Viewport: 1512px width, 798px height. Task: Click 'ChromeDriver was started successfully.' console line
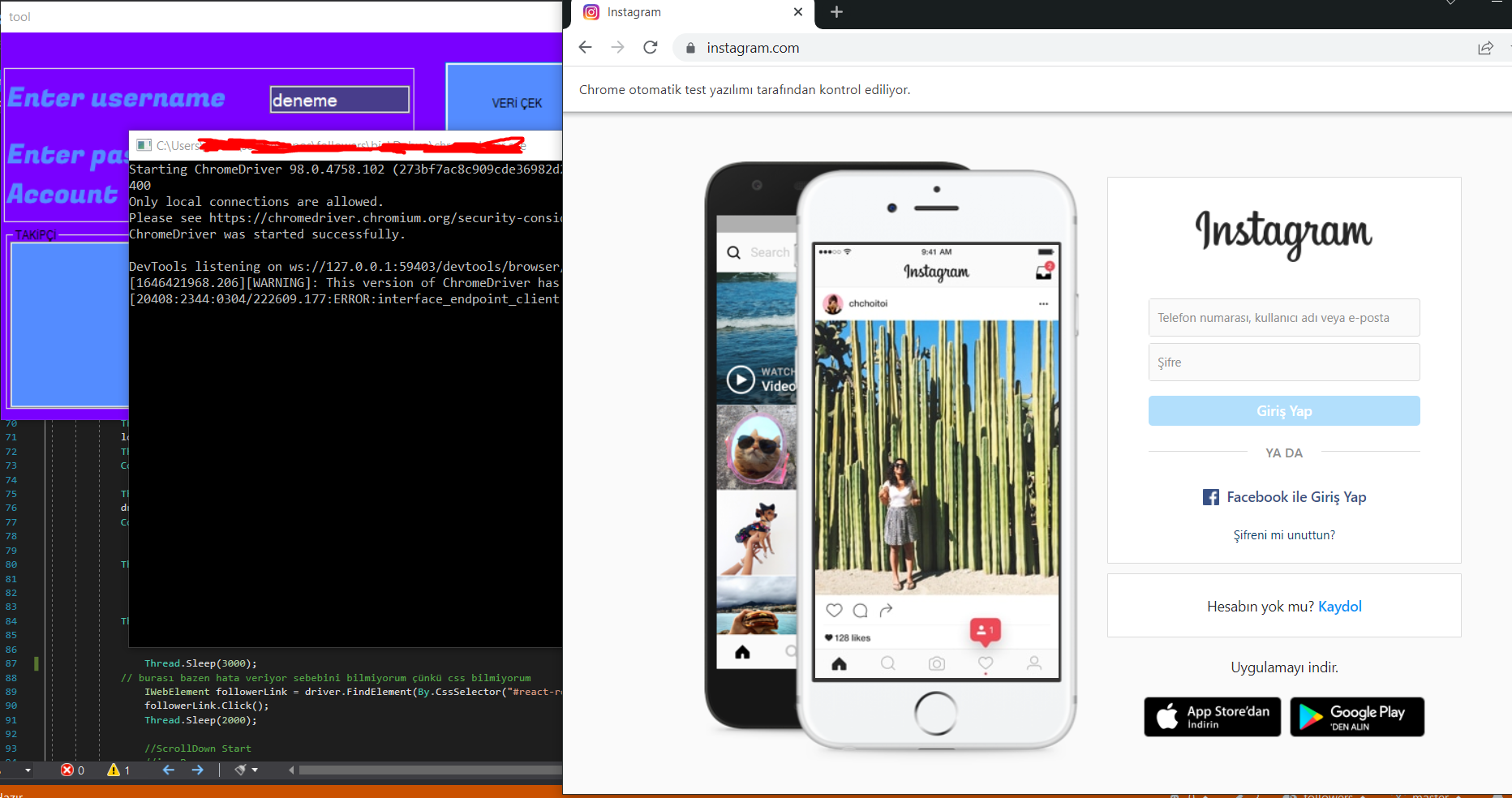267,234
